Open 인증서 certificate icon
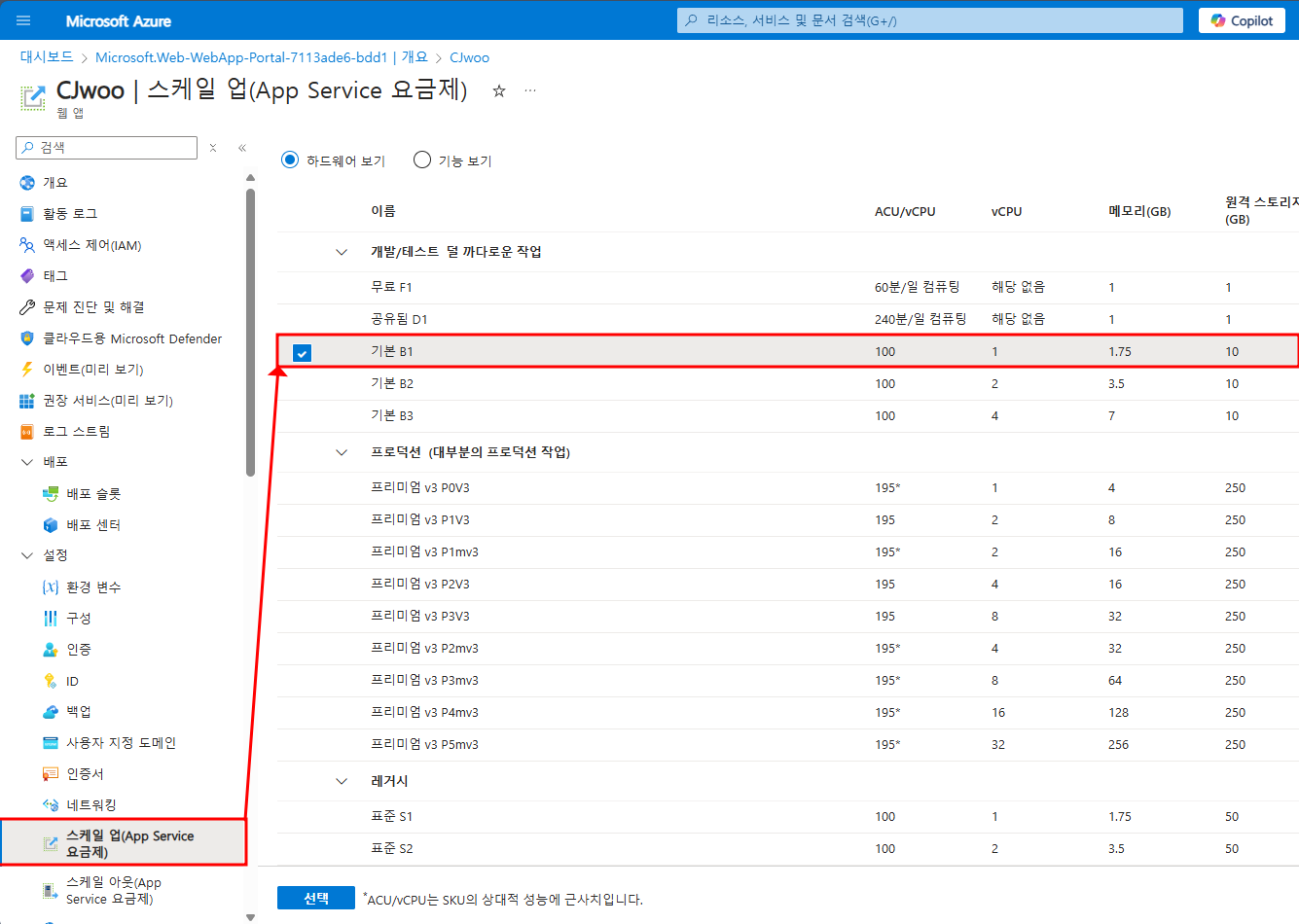 (51, 774)
